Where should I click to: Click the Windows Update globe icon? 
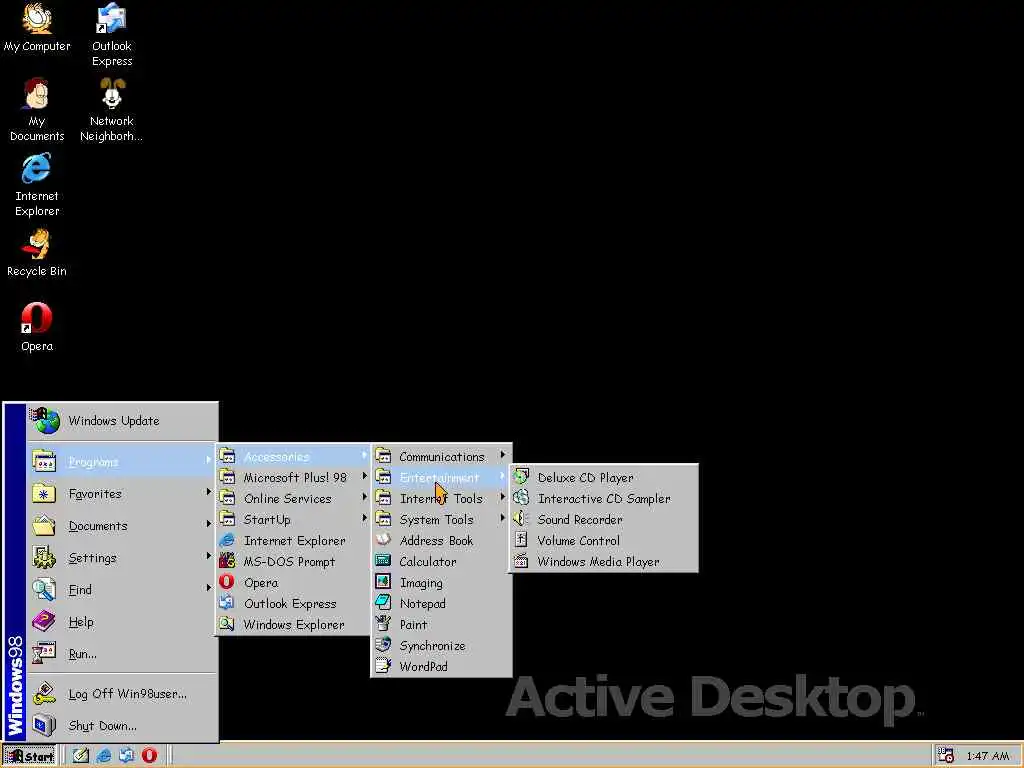46,421
